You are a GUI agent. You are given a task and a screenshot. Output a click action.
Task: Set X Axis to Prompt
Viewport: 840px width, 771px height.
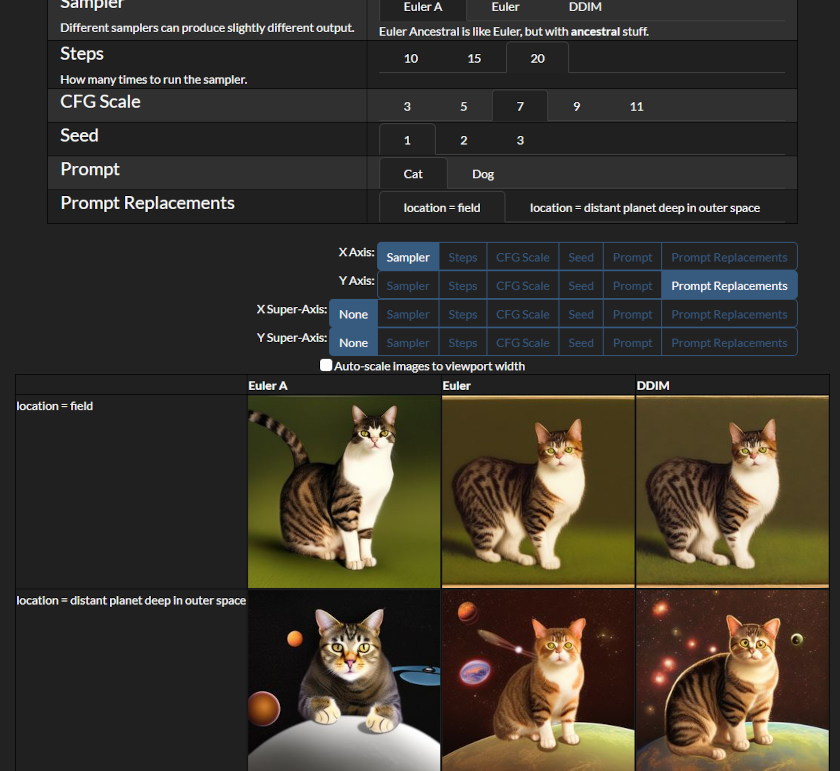[x=633, y=257]
